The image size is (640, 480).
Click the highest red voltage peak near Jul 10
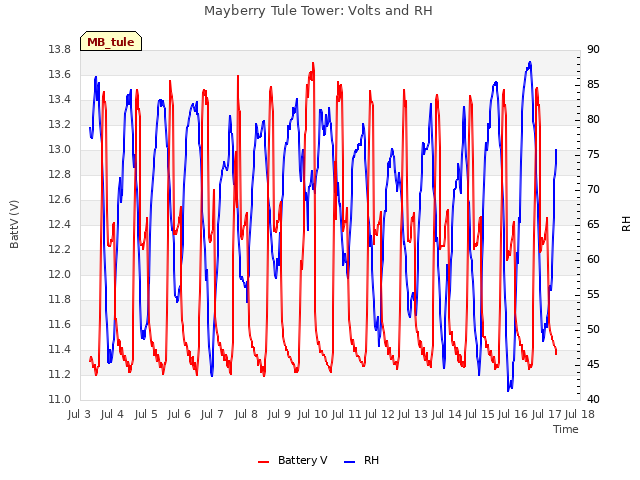click(313, 63)
